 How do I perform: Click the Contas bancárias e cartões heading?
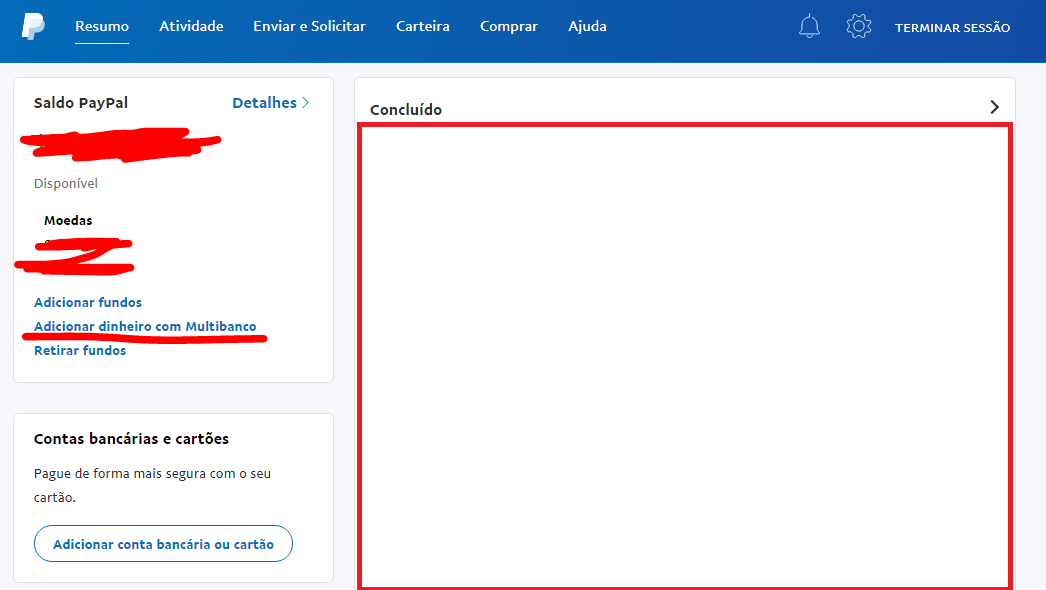(131, 438)
